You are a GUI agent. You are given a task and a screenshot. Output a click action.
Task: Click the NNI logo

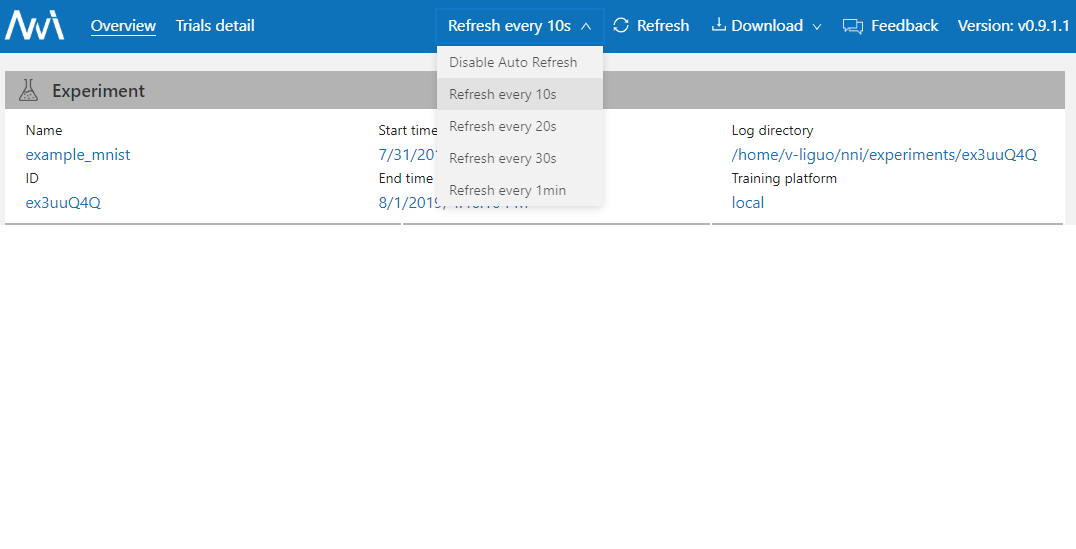click(34, 25)
